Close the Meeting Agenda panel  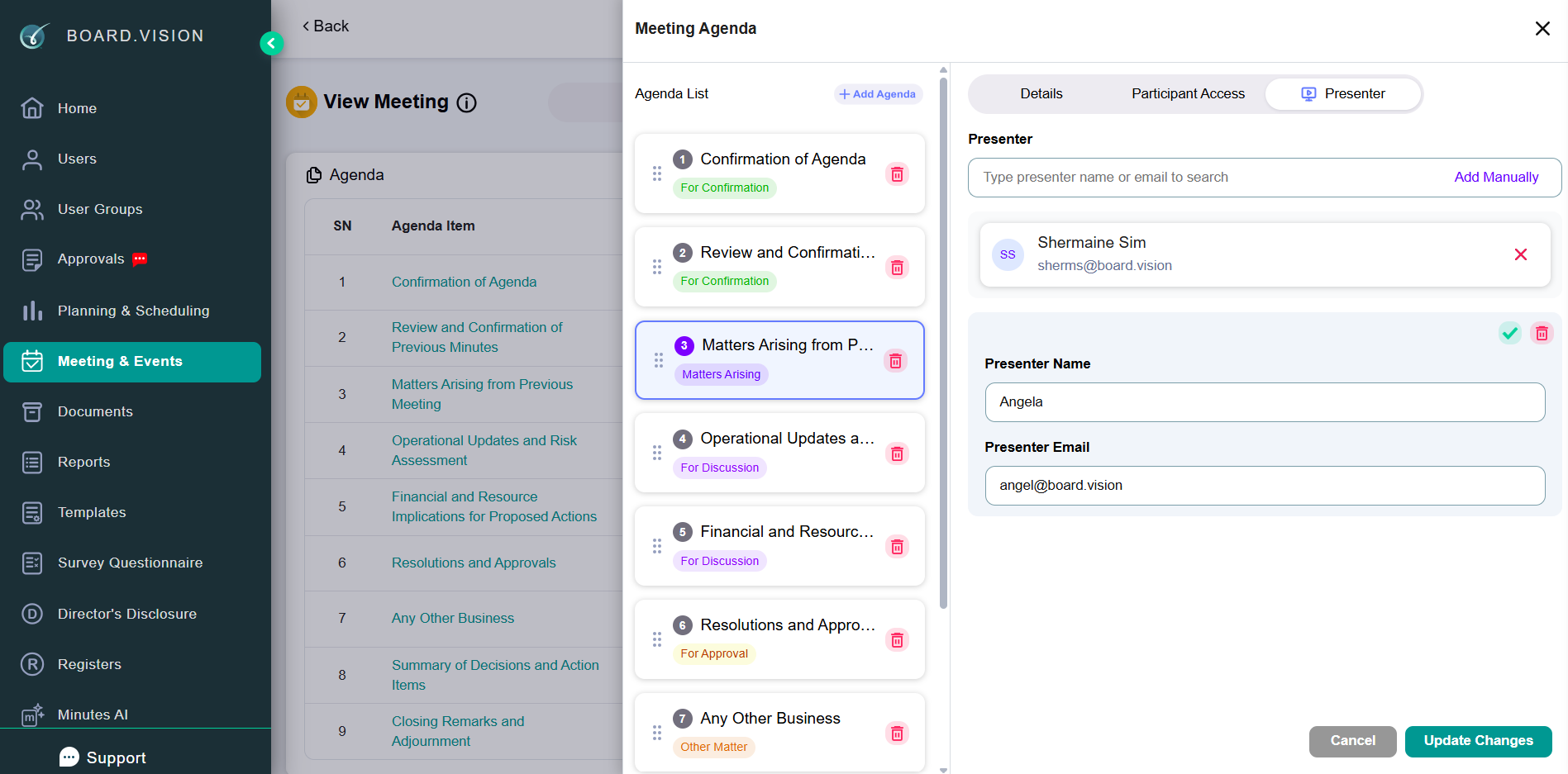click(x=1542, y=29)
